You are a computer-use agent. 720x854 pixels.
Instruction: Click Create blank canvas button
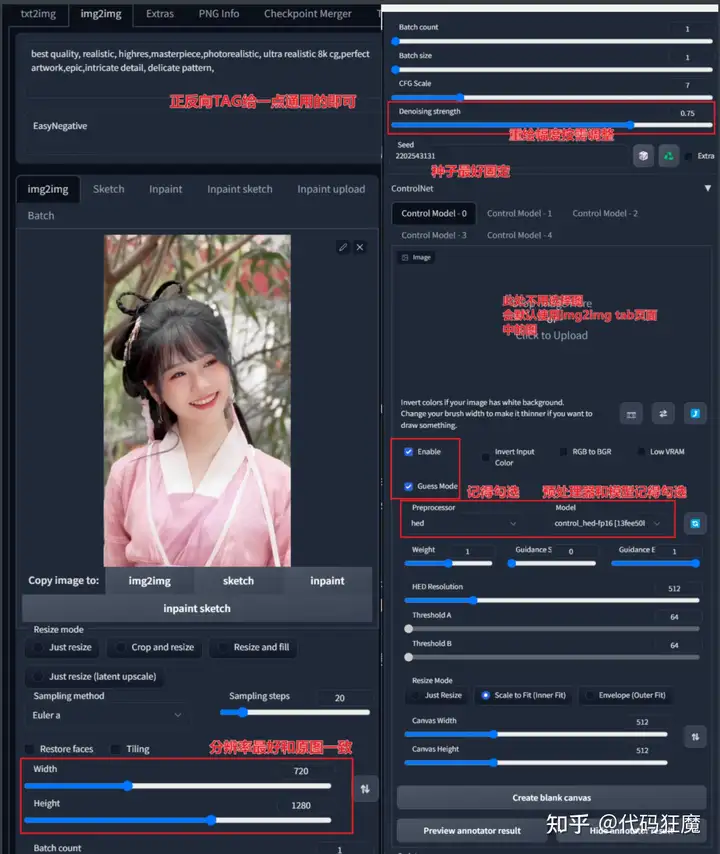pyautogui.click(x=551, y=797)
